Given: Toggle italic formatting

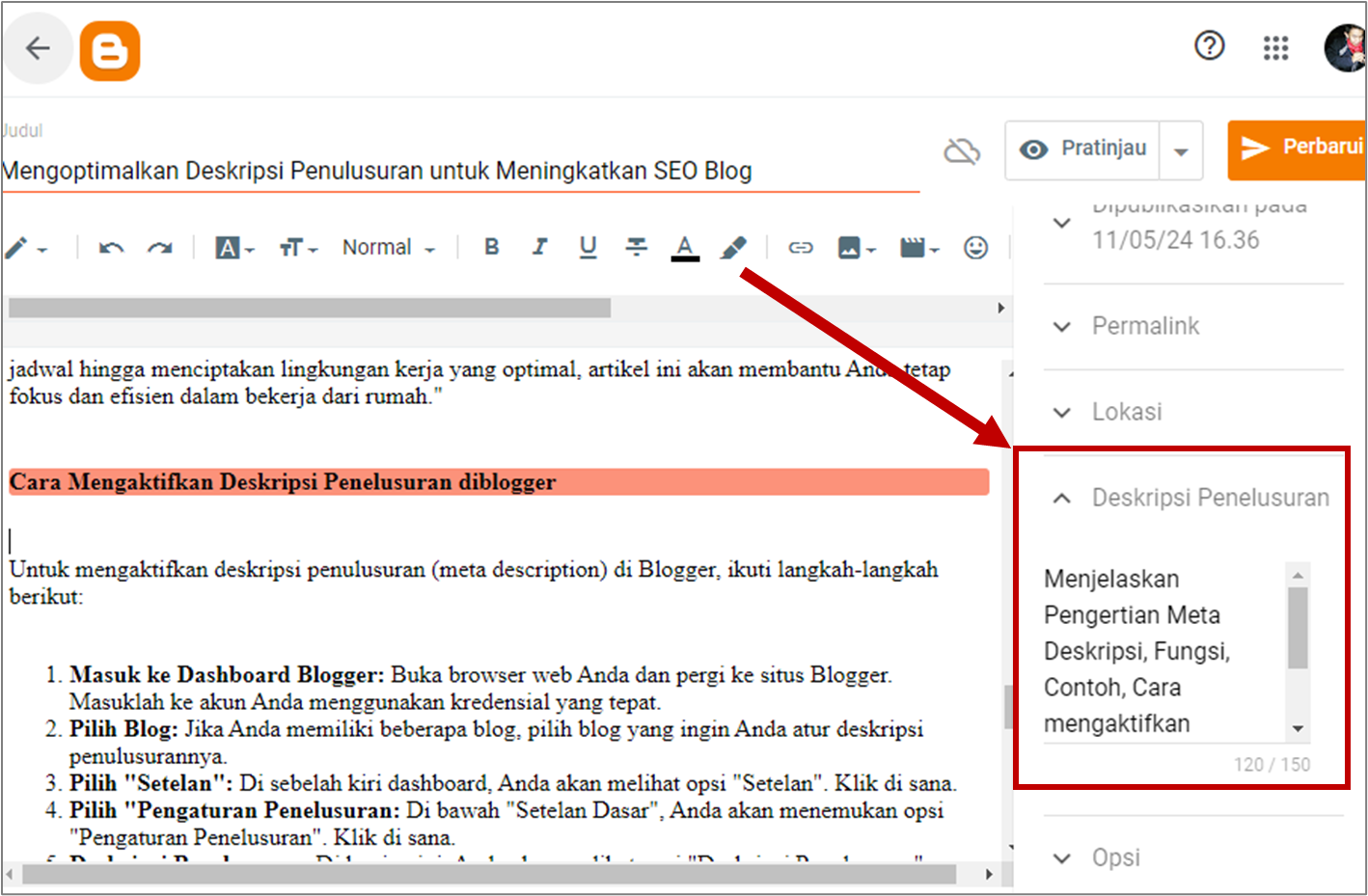Looking at the screenshot, I should click(x=540, y=247).
